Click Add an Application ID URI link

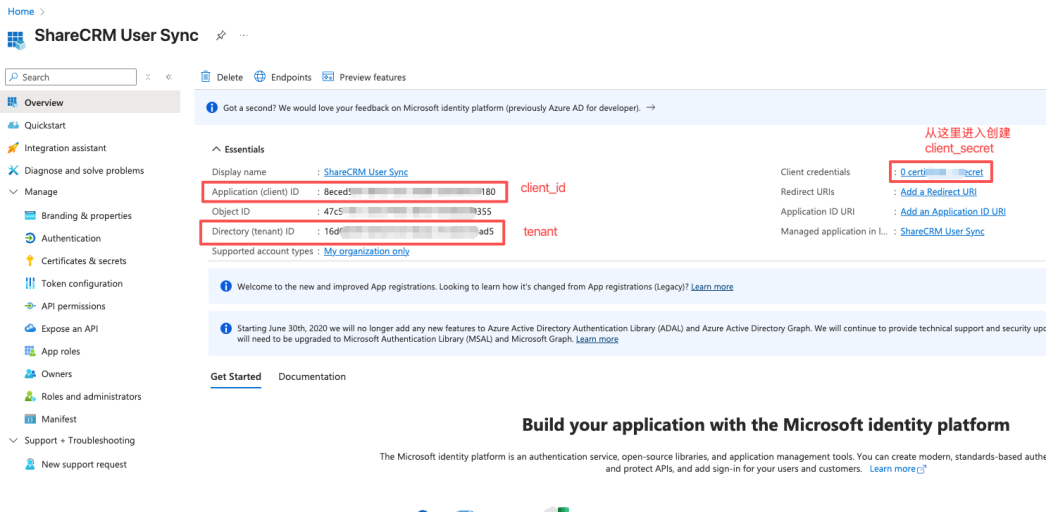point(953,212)
